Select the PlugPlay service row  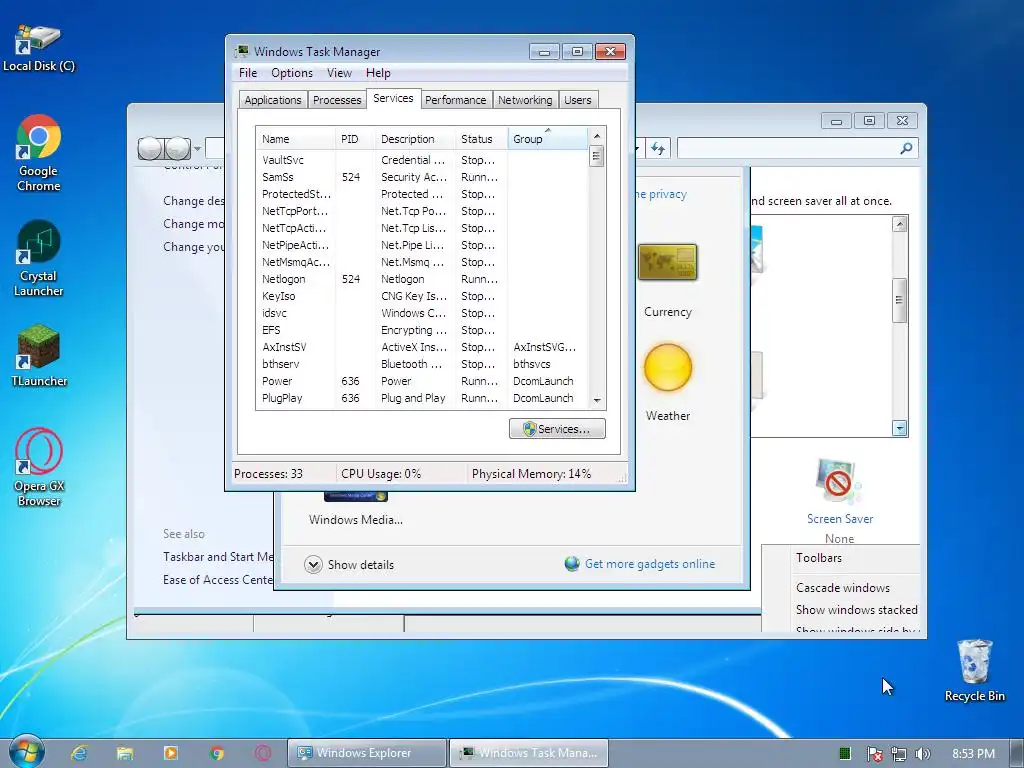coord(422,398)
